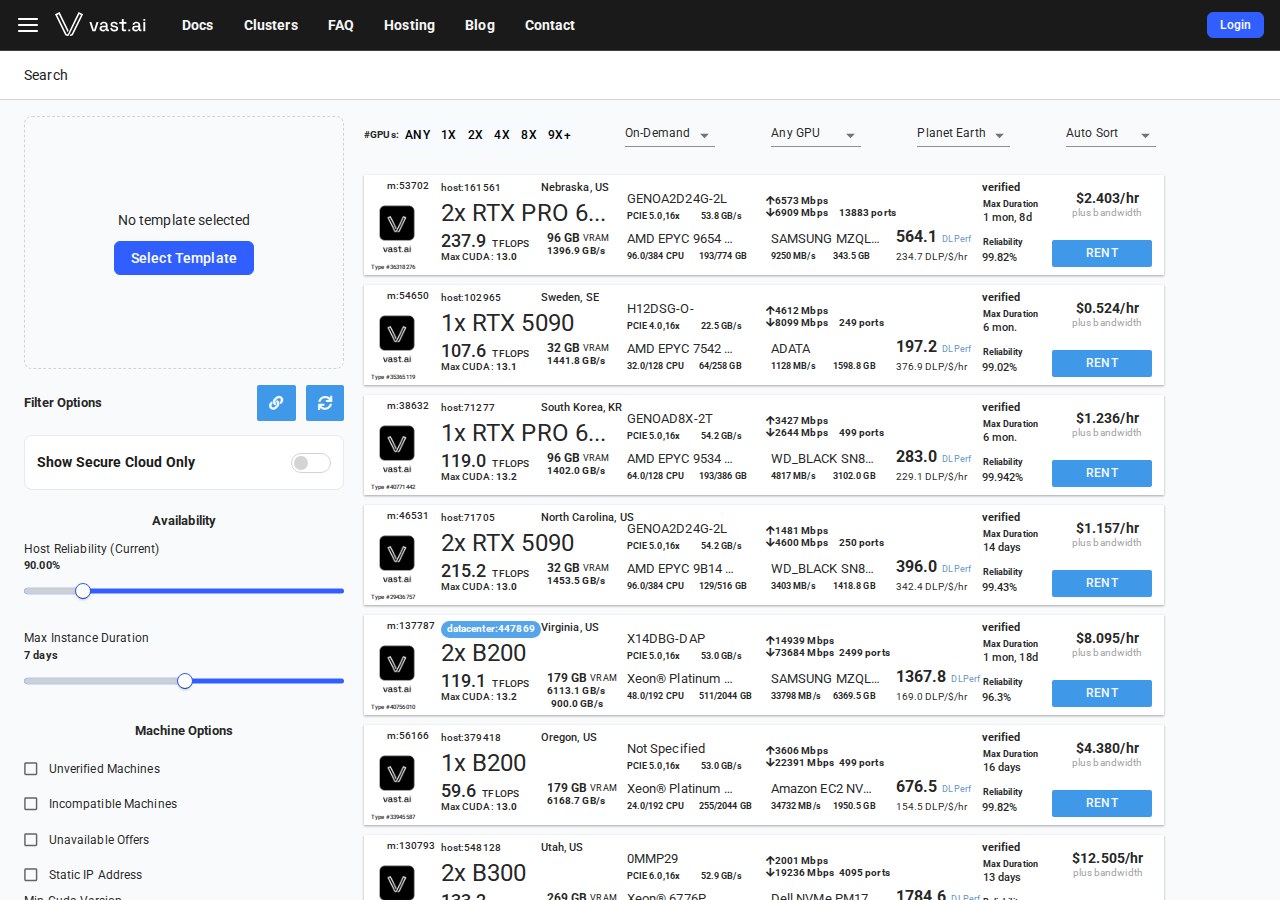Click host:161561 label
This screenshot has width=1280, height=900.
(471, 188)
